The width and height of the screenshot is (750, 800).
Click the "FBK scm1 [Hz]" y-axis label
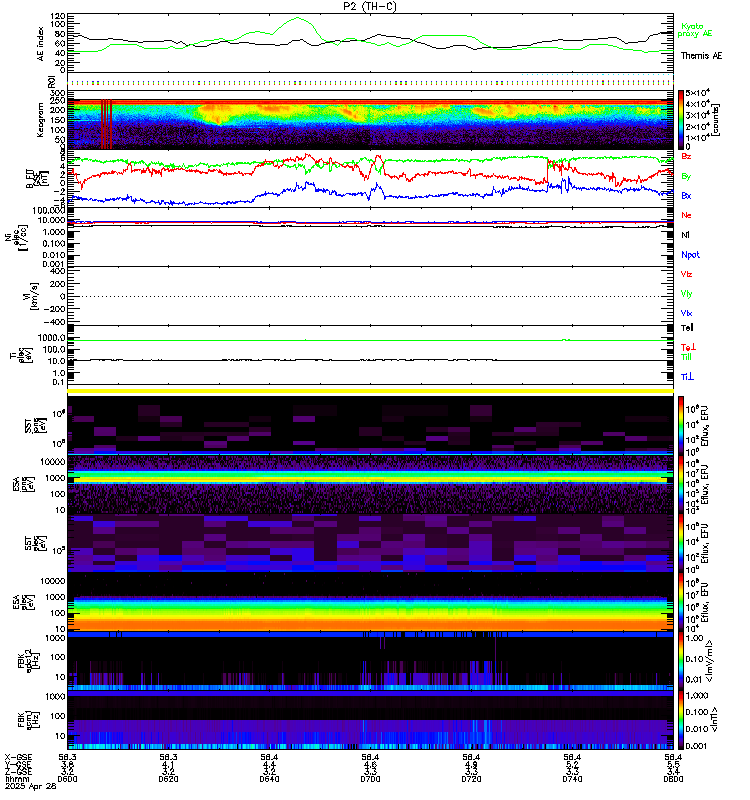28,720
